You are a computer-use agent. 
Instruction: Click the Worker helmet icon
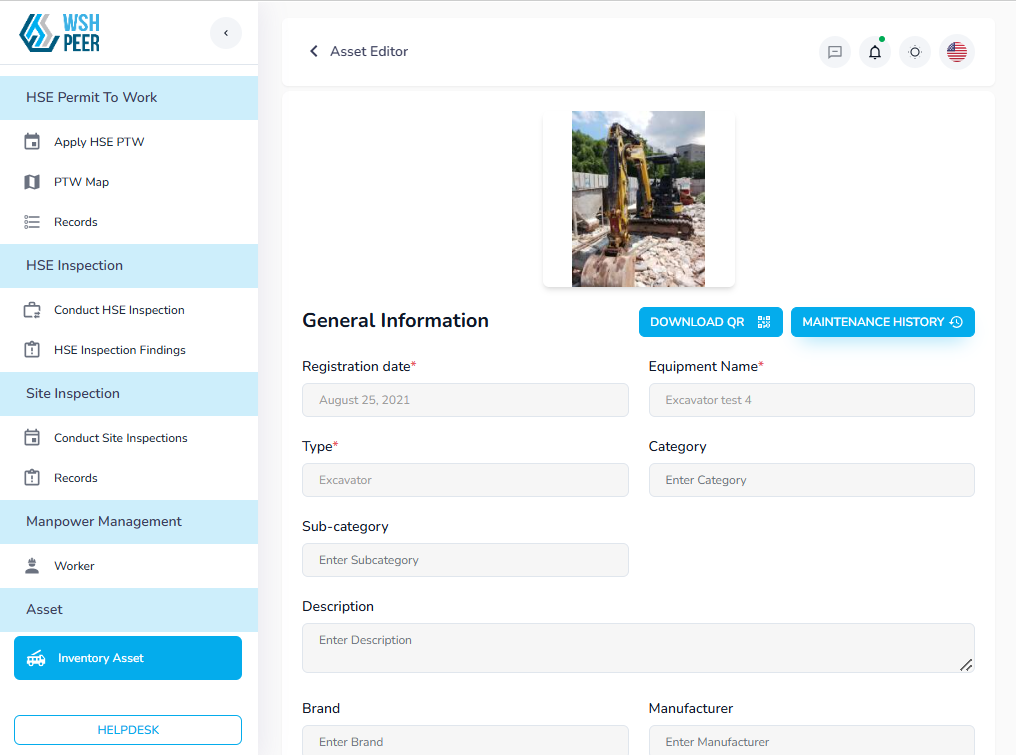tap(32, 566)
